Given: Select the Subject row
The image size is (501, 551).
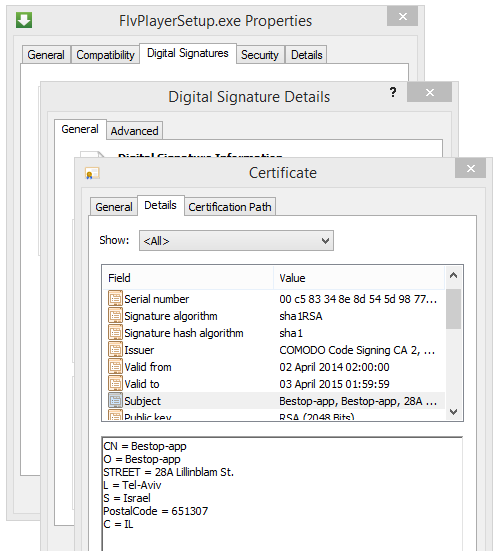Looking at the screenshot, I should coord(274,401).
